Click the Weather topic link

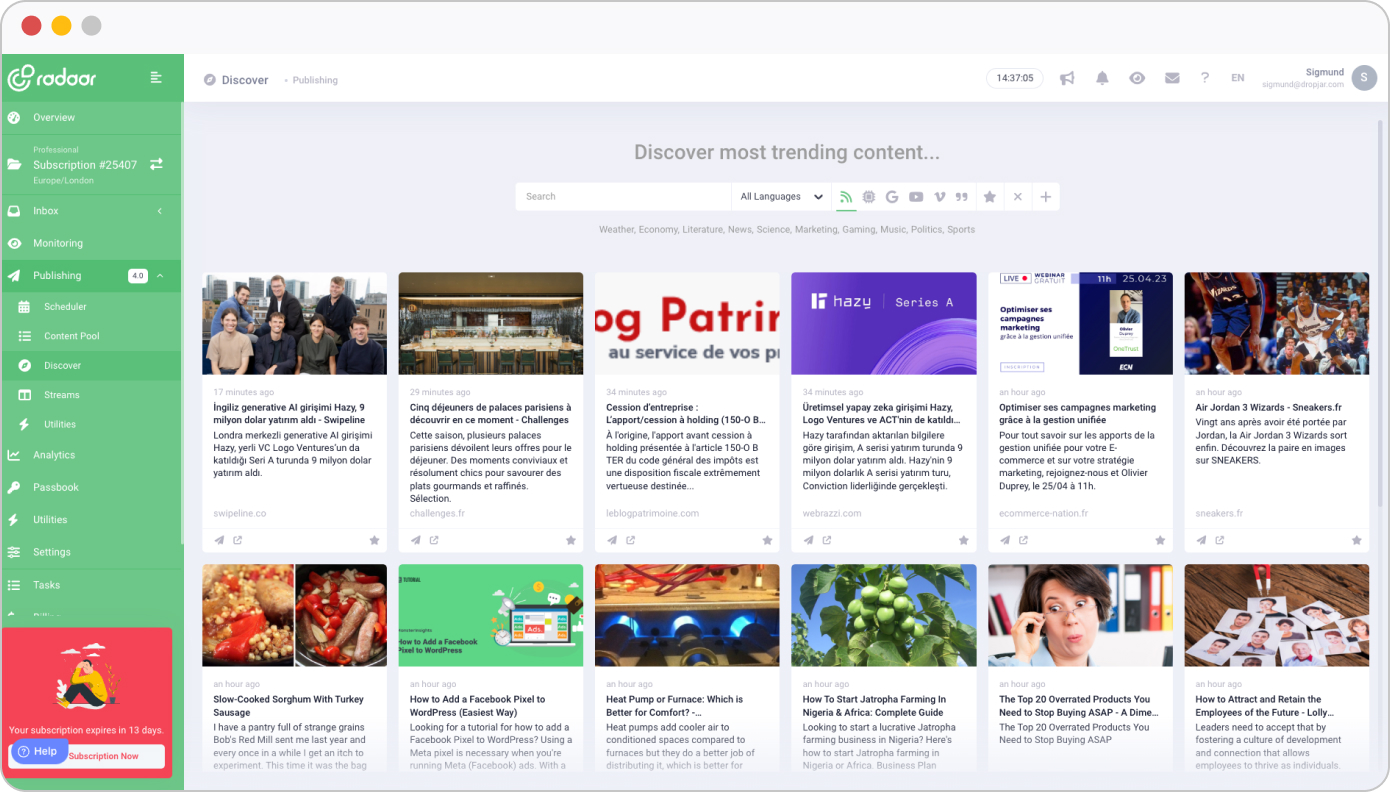click(x=616, y=230)
